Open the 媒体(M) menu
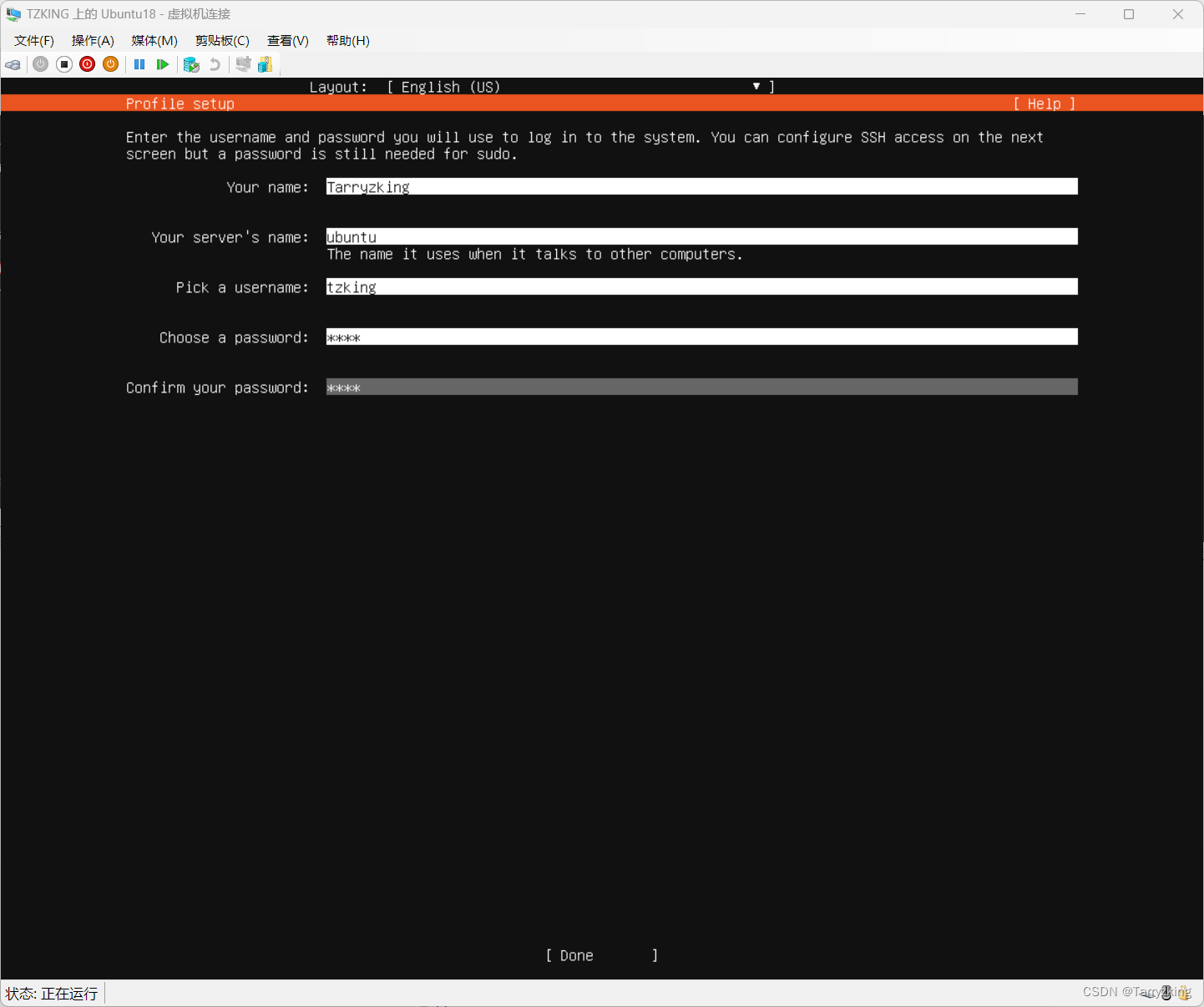The image size is (1204, 1007). coord(154,41)
